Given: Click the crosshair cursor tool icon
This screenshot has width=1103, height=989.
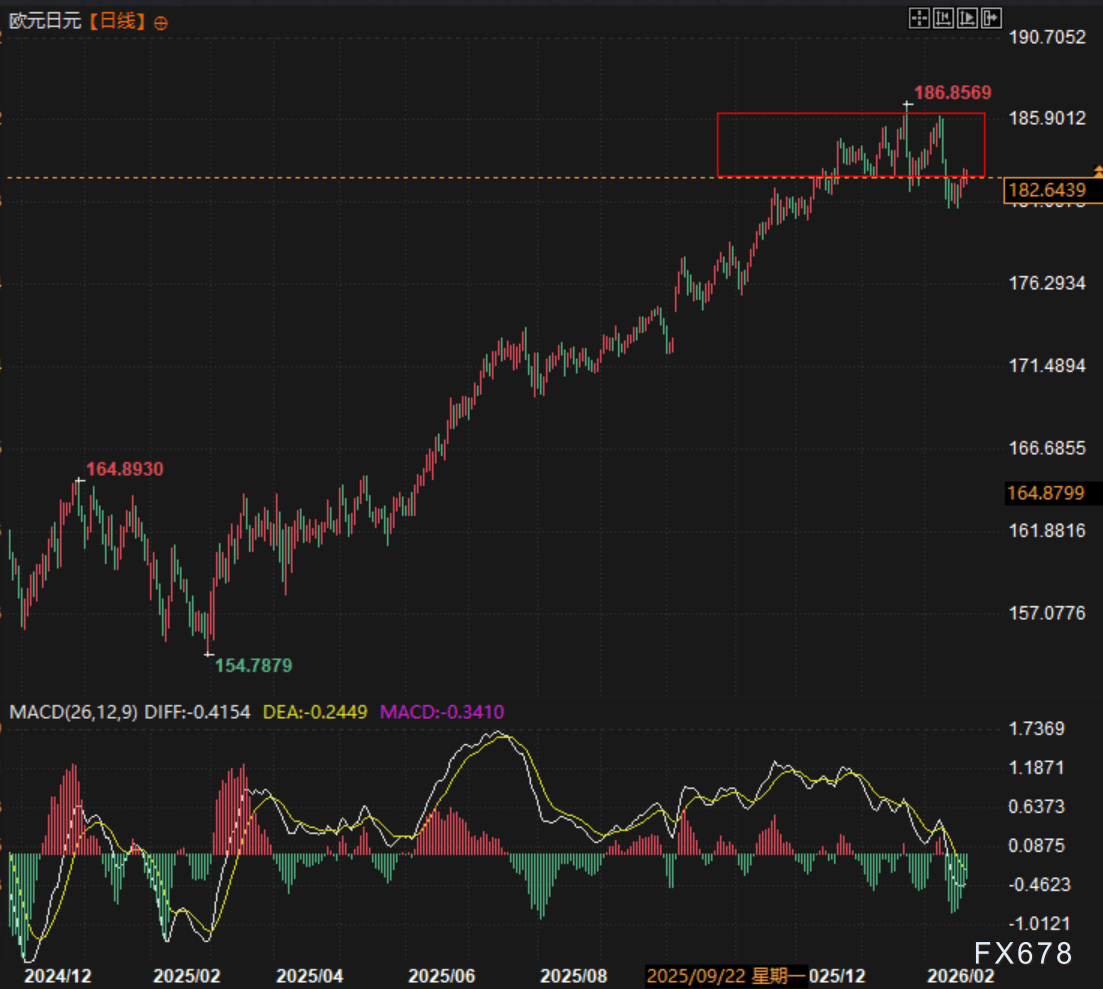Looking at the screenshot, I should coord(918,17).
